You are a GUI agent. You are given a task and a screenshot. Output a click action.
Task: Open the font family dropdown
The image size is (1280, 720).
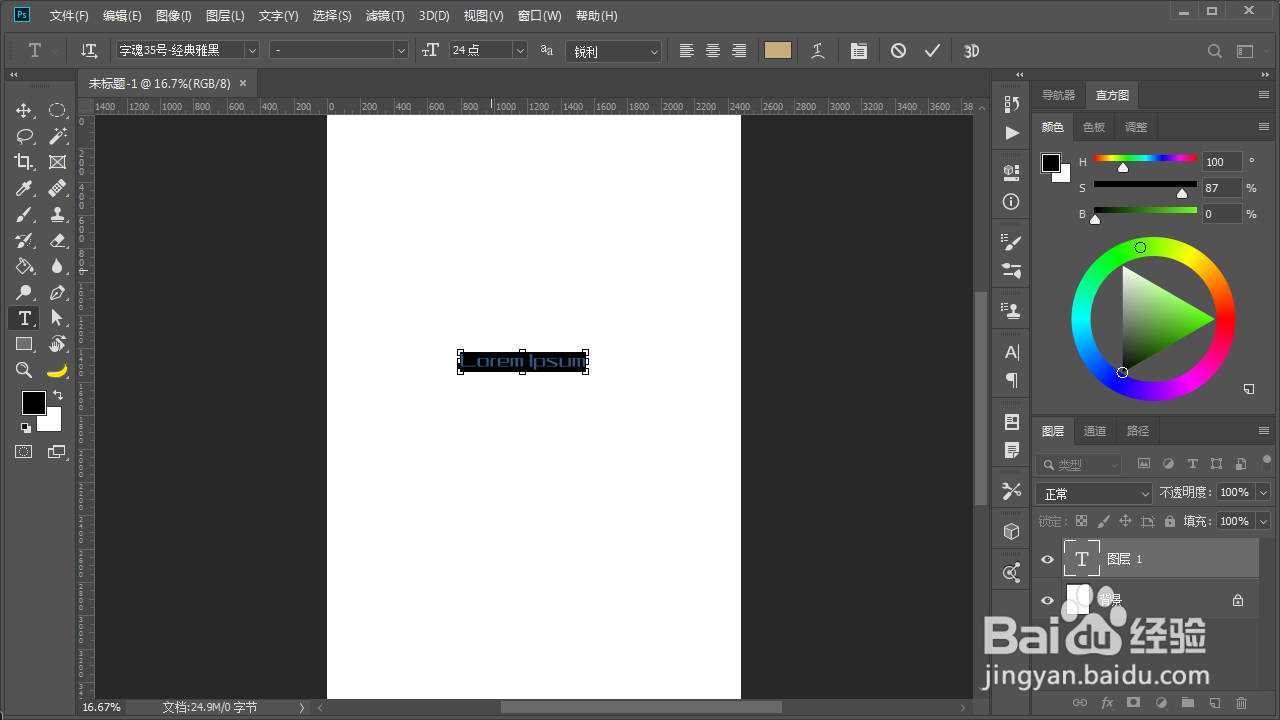tap(252, 50)
